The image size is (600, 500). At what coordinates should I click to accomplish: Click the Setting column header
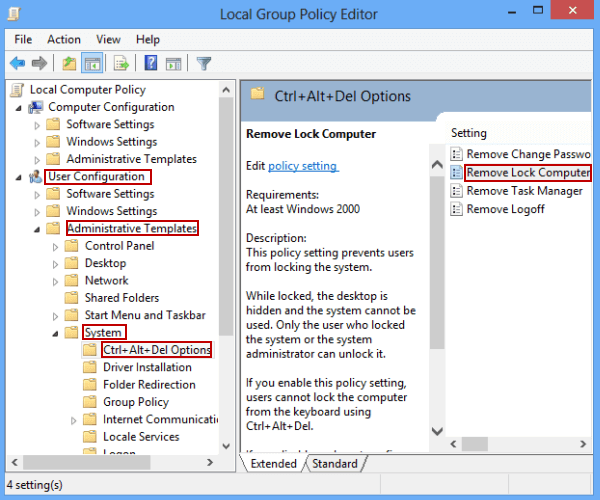pos(469,133)
